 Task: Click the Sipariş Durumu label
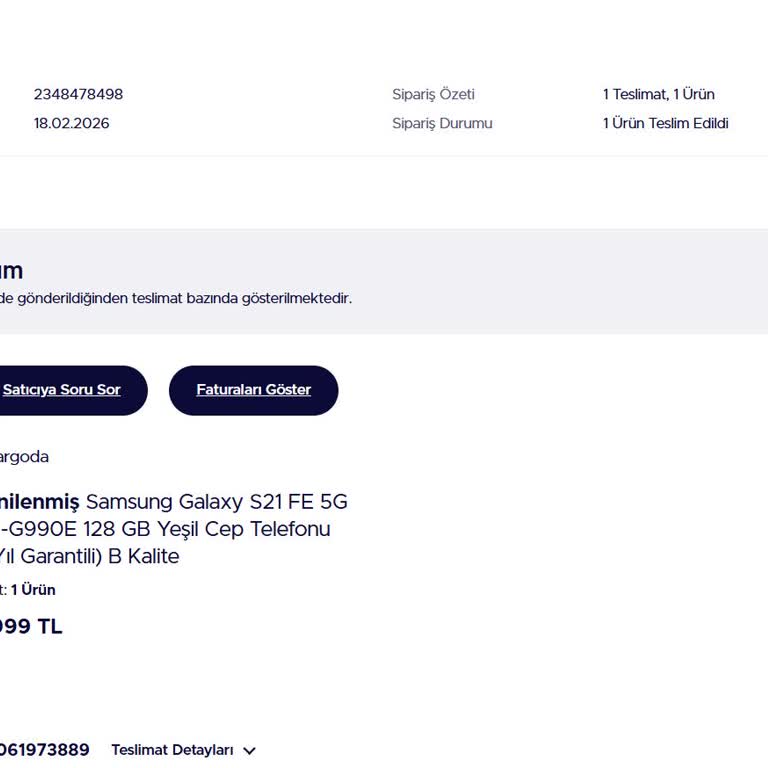(442, 123)
